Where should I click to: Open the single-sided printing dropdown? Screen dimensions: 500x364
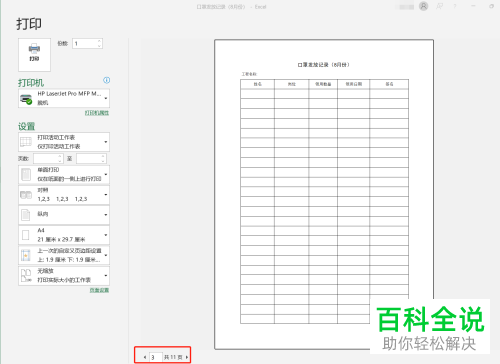[x=64, y=174]
